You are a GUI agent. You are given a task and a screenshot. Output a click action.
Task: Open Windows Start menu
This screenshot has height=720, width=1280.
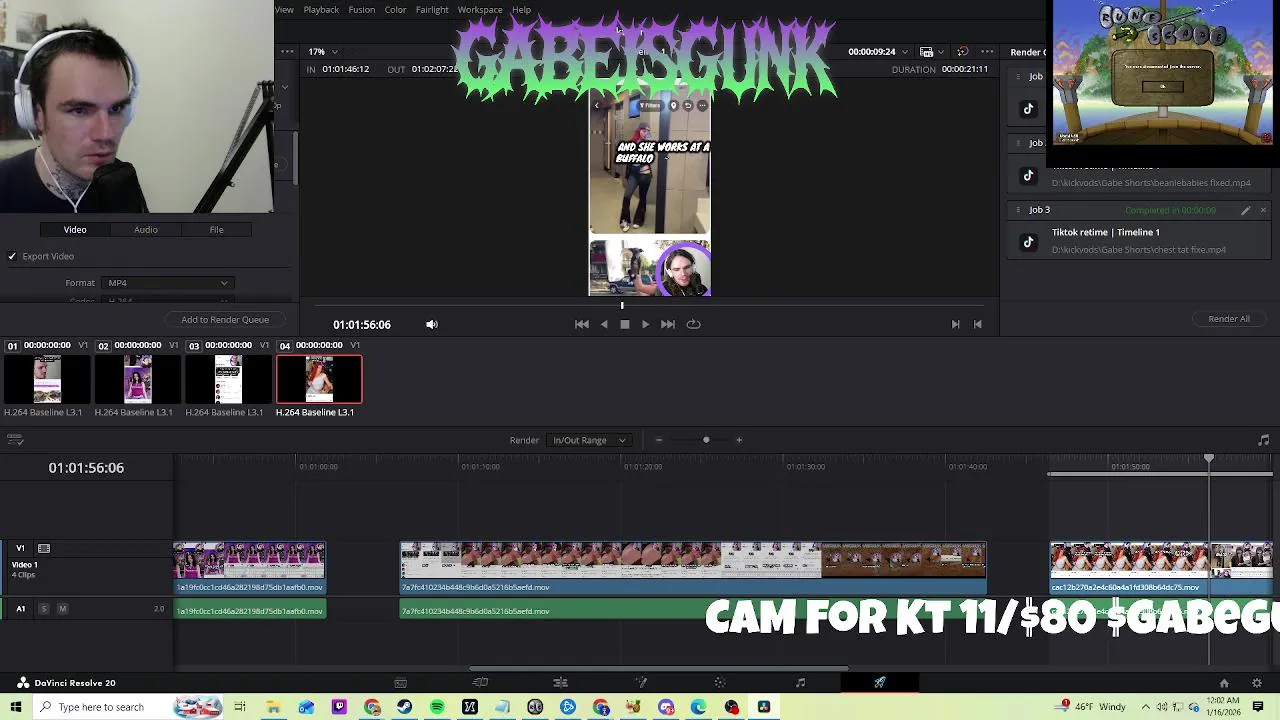[x=16, y=707]
